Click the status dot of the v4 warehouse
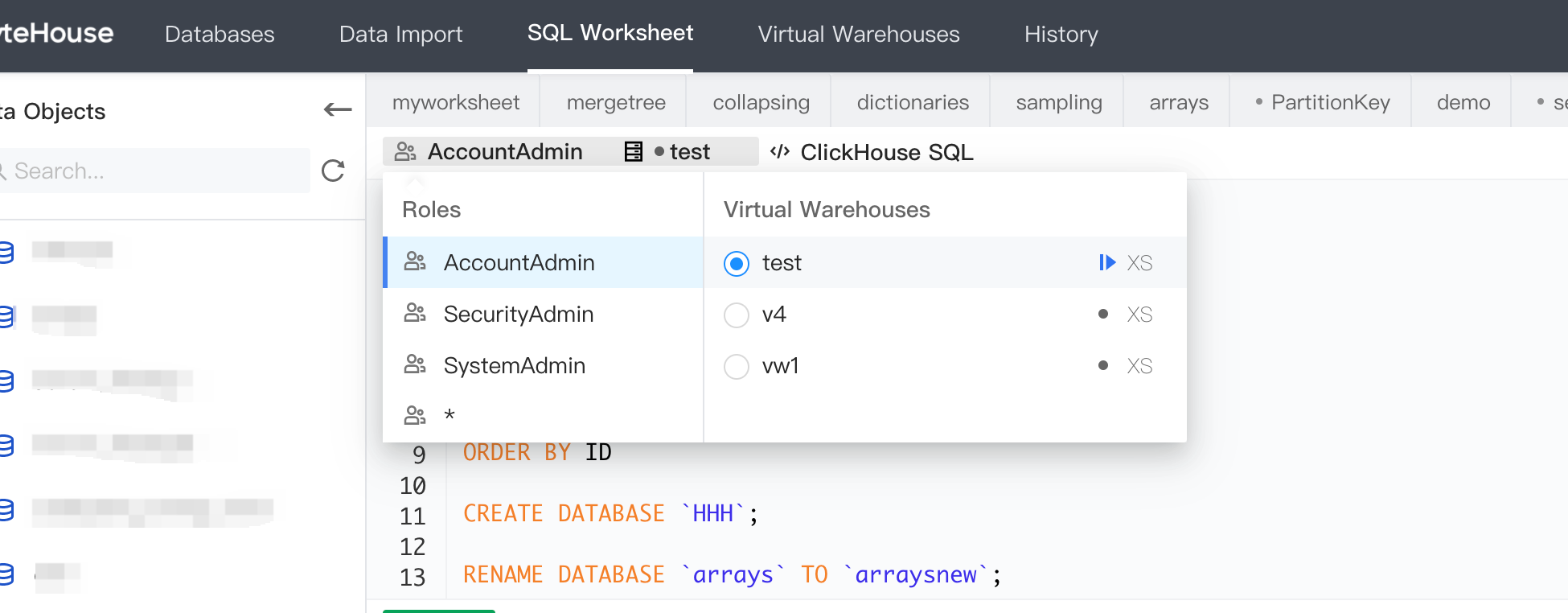This screenshot has width=1568, height=613. tap(1103, 314)
